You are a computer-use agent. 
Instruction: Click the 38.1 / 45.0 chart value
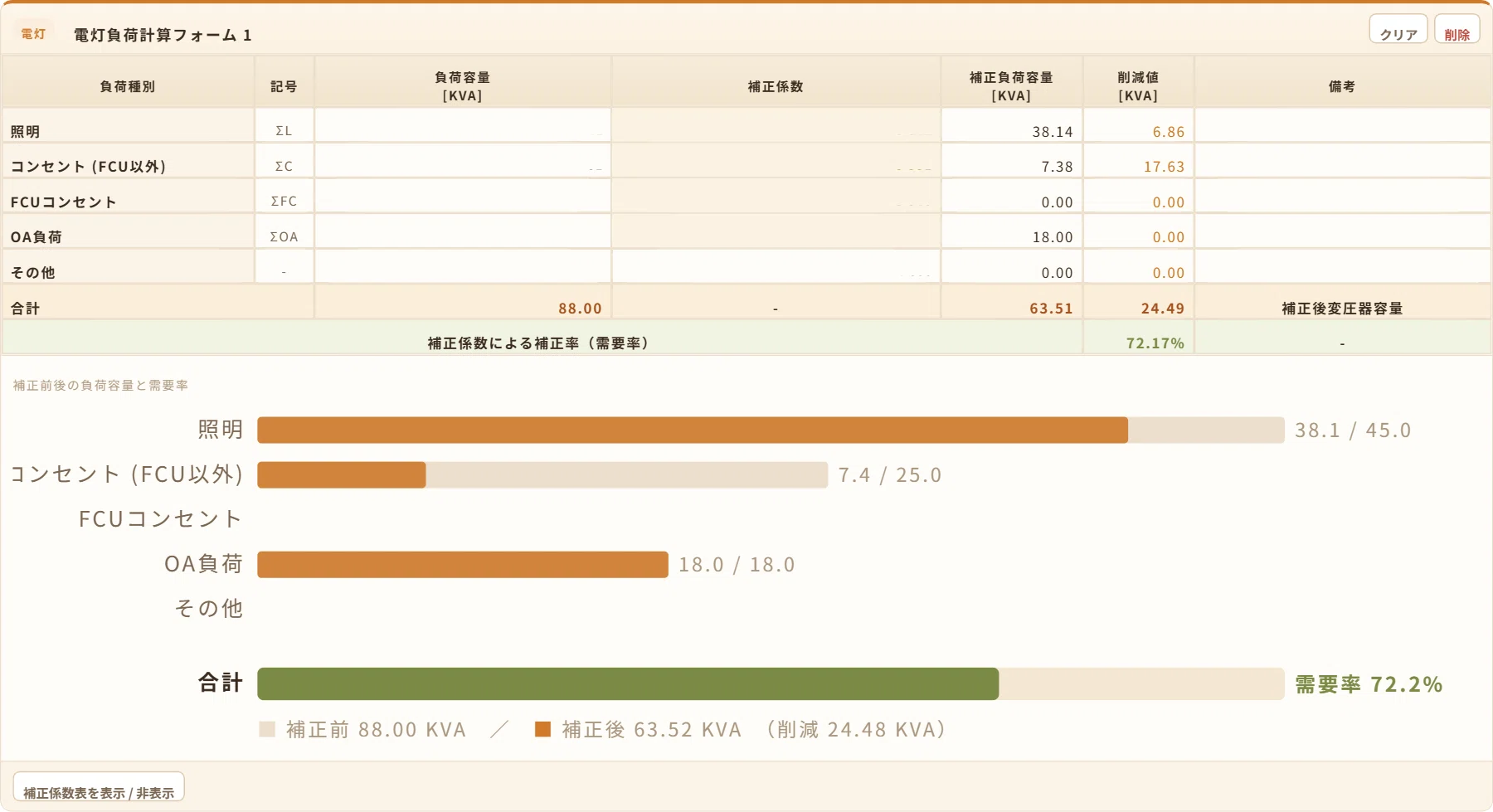tap(1353, 430)
